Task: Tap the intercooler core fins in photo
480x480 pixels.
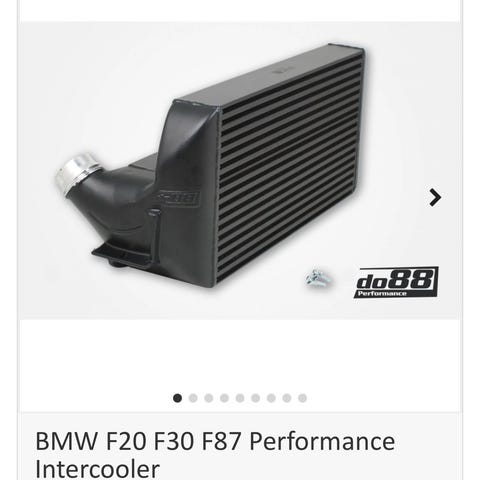Action: (x=290, y=167)
